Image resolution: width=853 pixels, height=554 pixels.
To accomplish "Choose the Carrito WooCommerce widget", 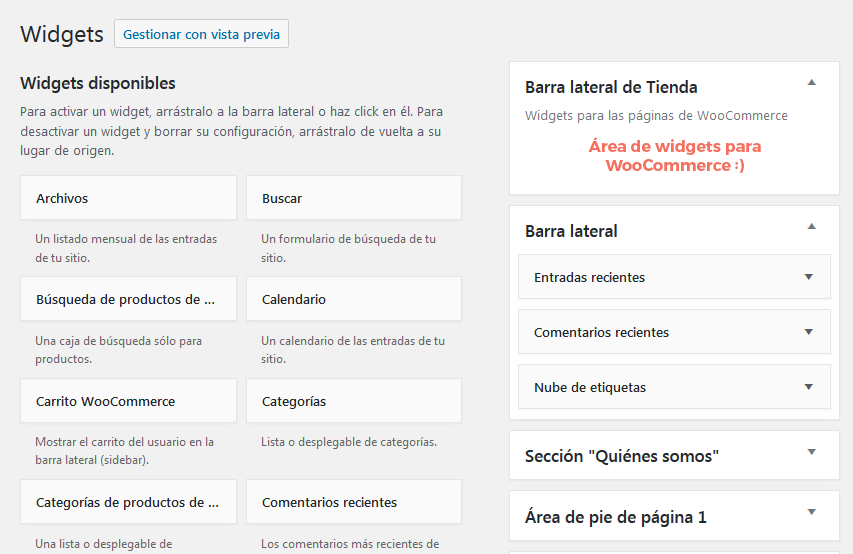I will coord(128,401).
